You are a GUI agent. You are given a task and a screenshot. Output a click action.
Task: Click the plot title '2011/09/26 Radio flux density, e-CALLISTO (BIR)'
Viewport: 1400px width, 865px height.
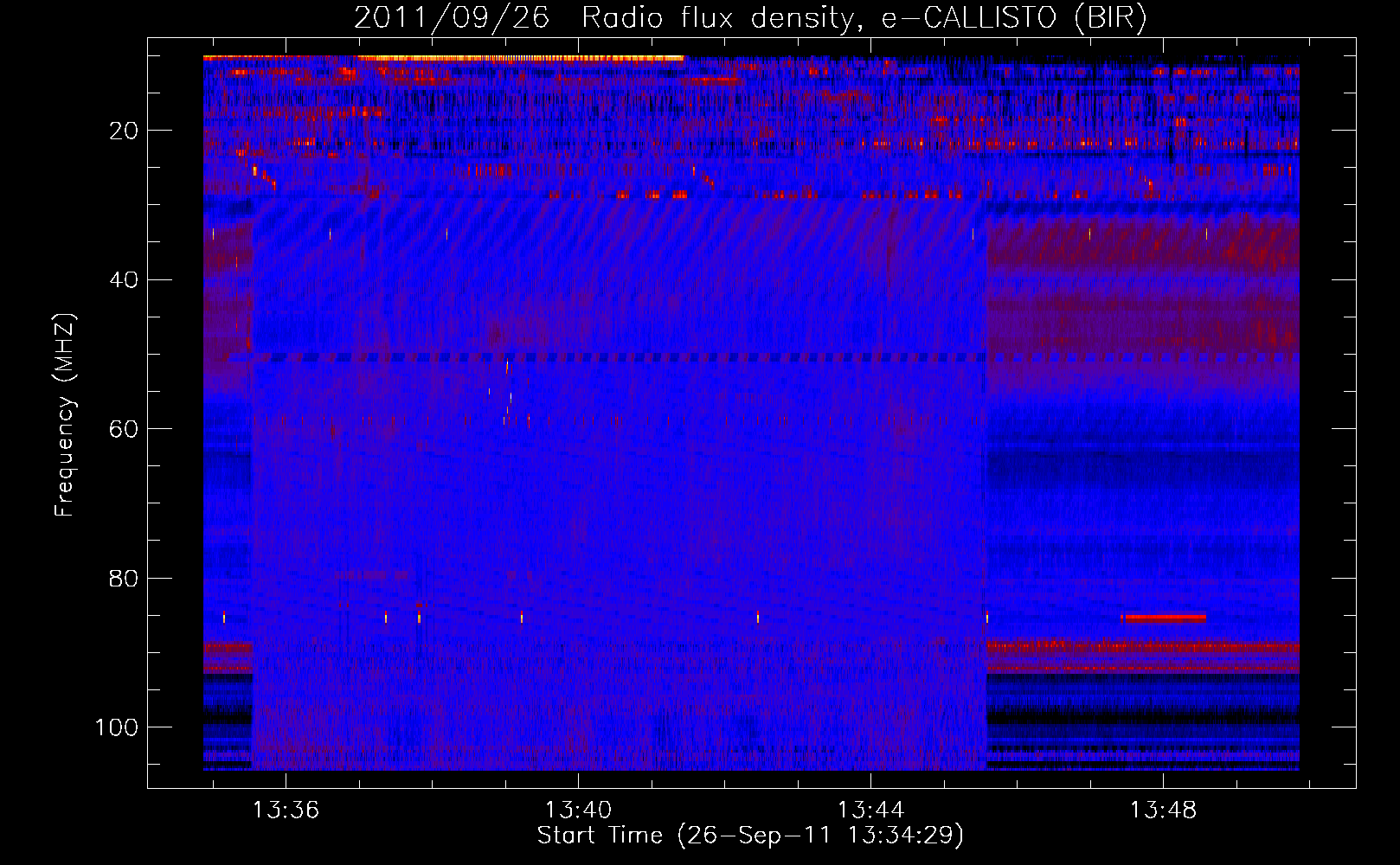750,17
